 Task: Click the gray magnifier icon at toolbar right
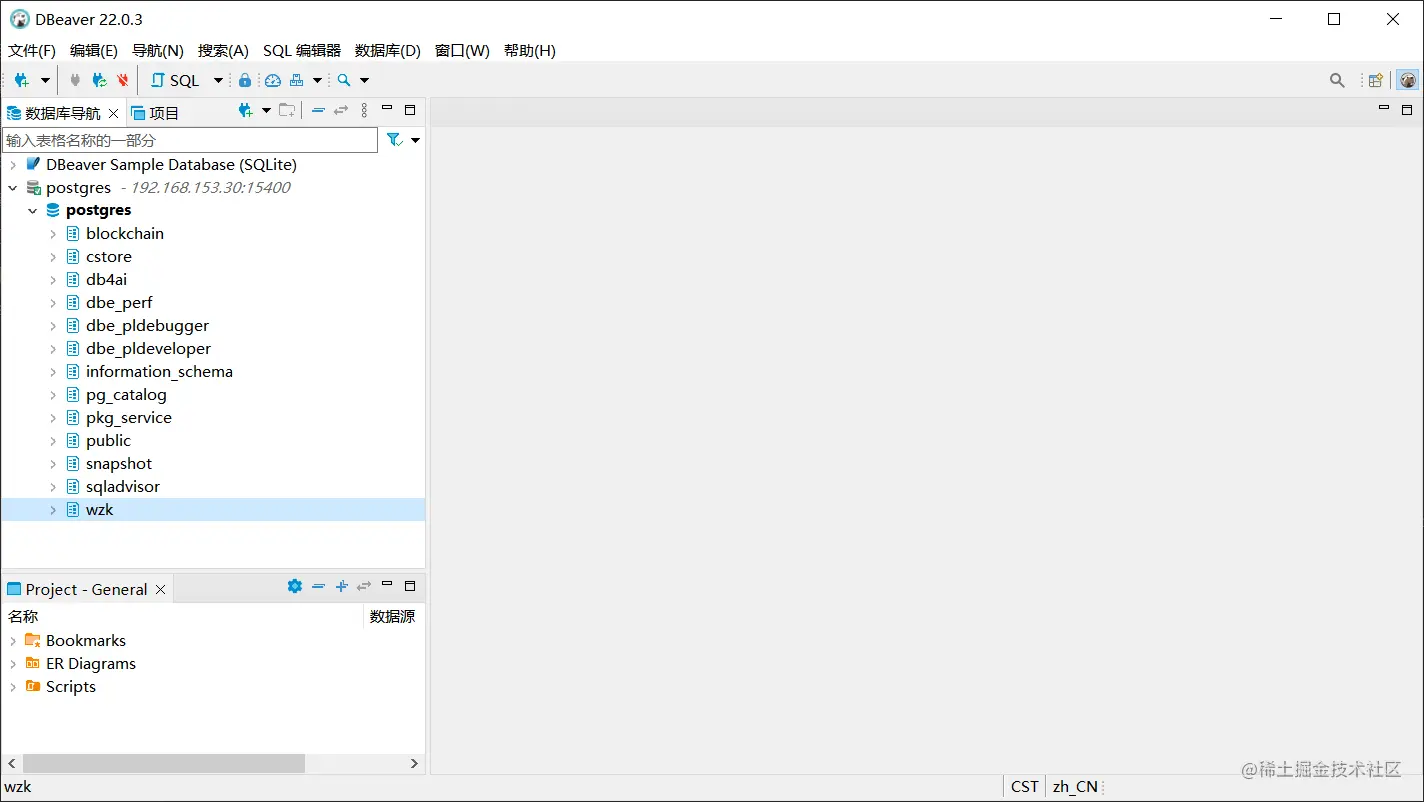(x=1337, y=80)
